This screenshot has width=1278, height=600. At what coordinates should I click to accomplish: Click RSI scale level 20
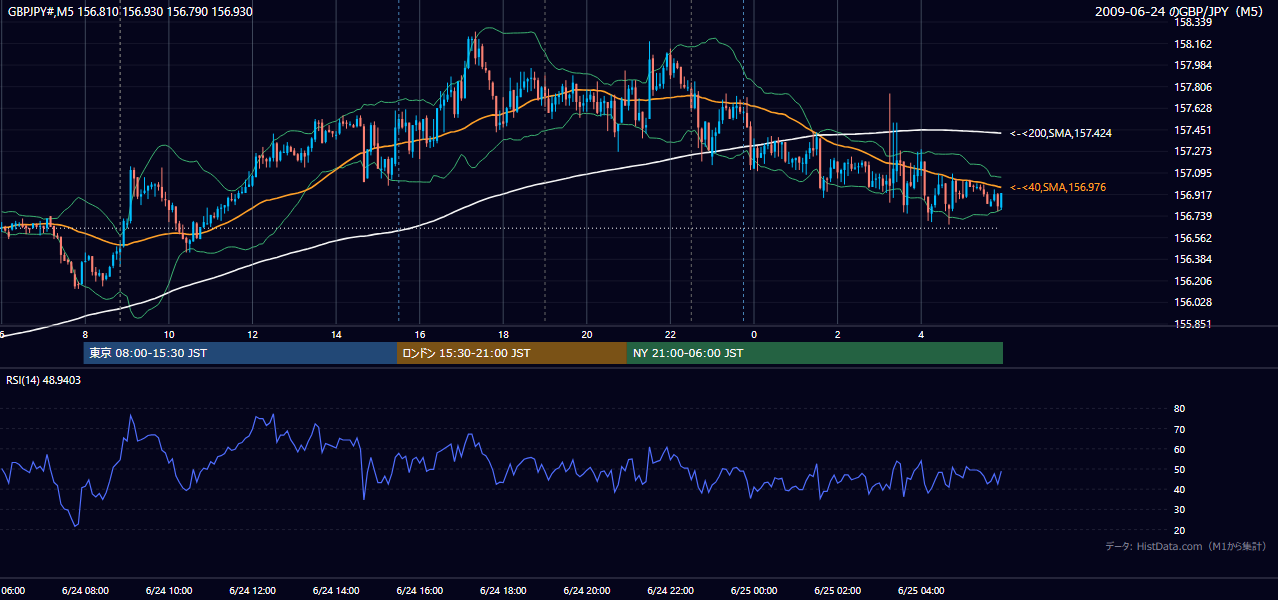tap(1179, 530)
